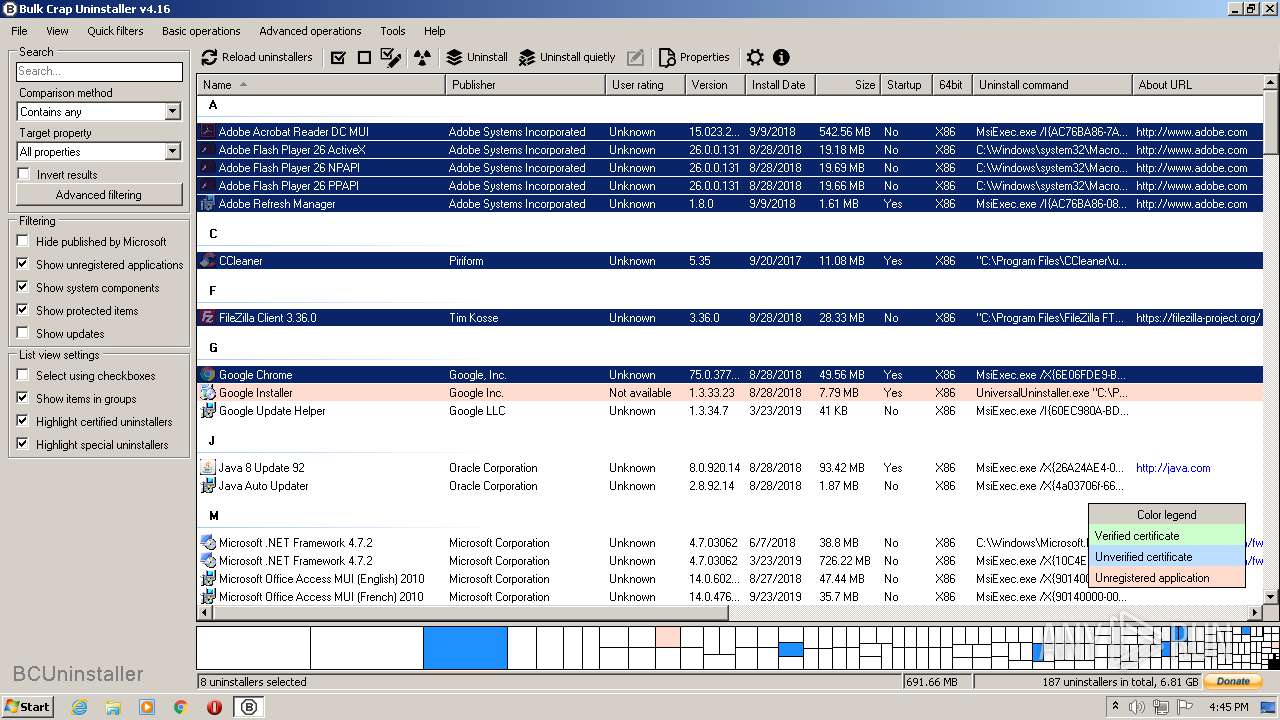The width and height of the screenshot is (1280, 720).
Task: Click Internet Explorer in the taskbar
Action: pyautogui.click(x=80, y=706)
